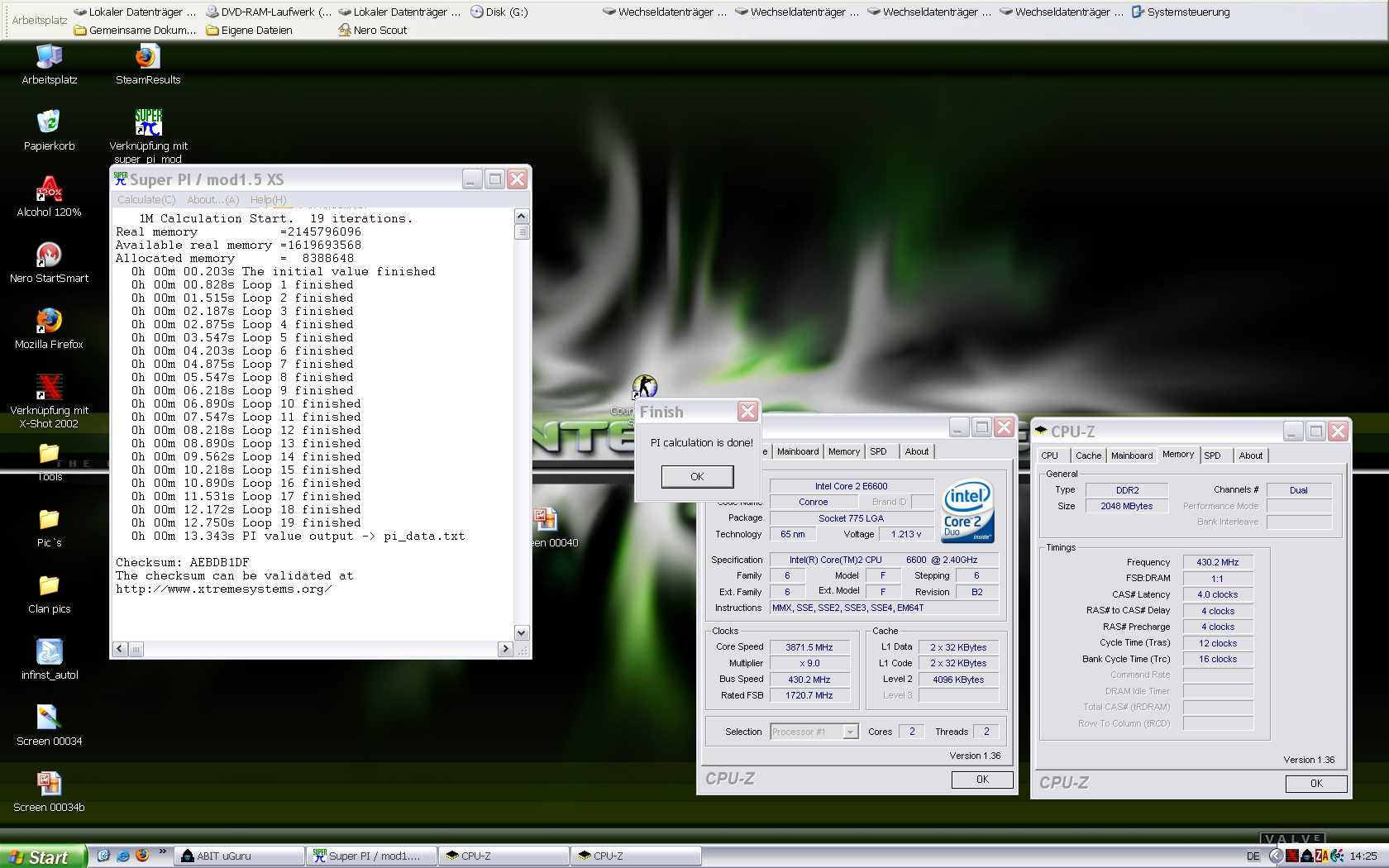Click the scroll-right arrow in Super PI output
The width and height of the screenshot is (1389, 868).
point(505,649)
